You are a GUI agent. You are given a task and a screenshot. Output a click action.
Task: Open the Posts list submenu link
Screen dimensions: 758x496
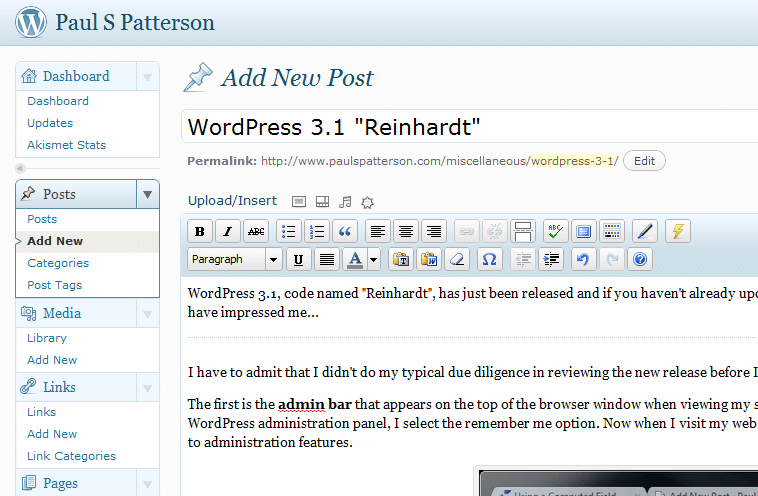coord(42,219)
